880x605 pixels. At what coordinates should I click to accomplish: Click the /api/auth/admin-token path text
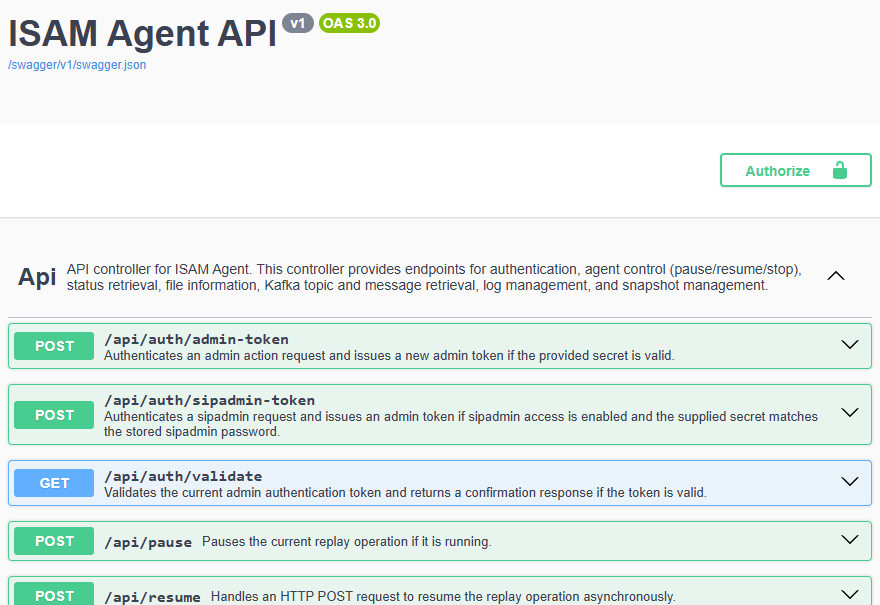point(196,340)
